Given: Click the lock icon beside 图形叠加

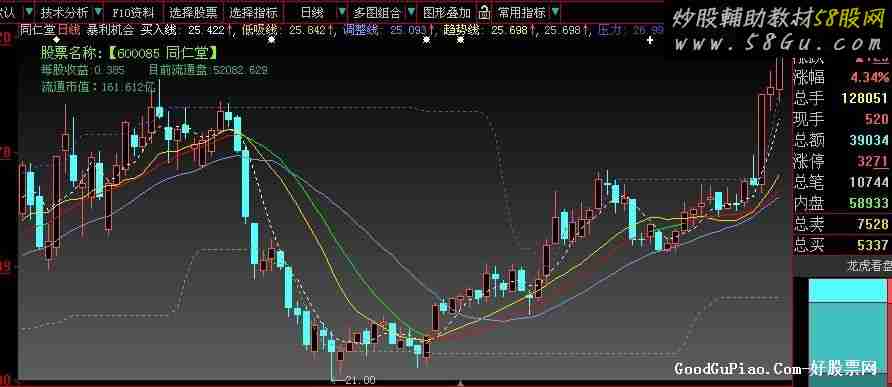Looking at the screenshot, I should (483, 12).
